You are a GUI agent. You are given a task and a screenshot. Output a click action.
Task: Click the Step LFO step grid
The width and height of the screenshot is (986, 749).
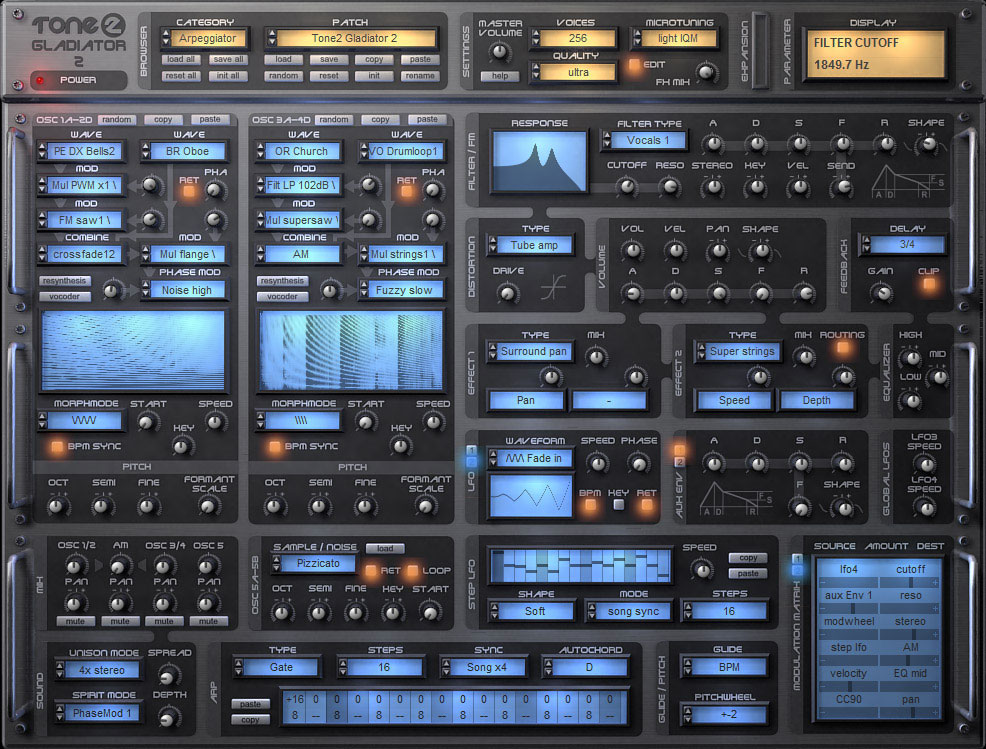click(x=579, y=565)
